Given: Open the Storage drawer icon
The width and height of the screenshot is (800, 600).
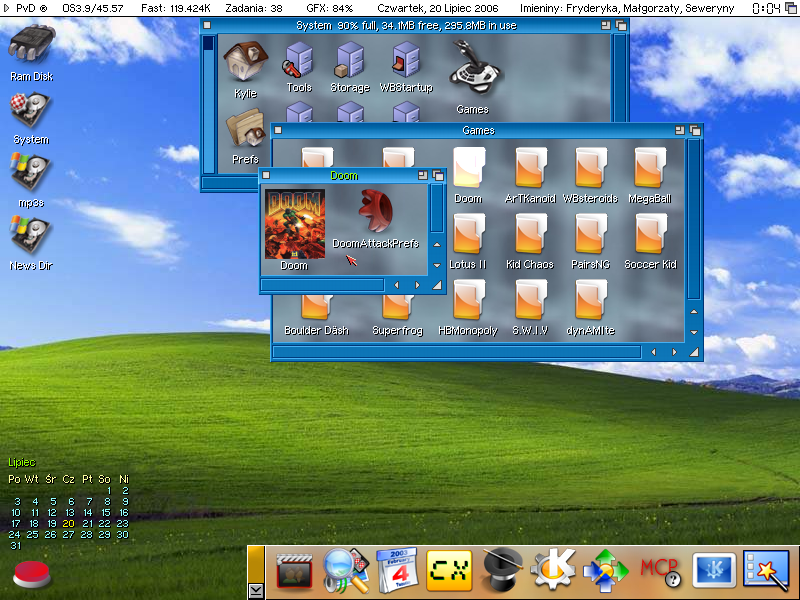Looking at the screenshot, I should [x=350, y=60].
